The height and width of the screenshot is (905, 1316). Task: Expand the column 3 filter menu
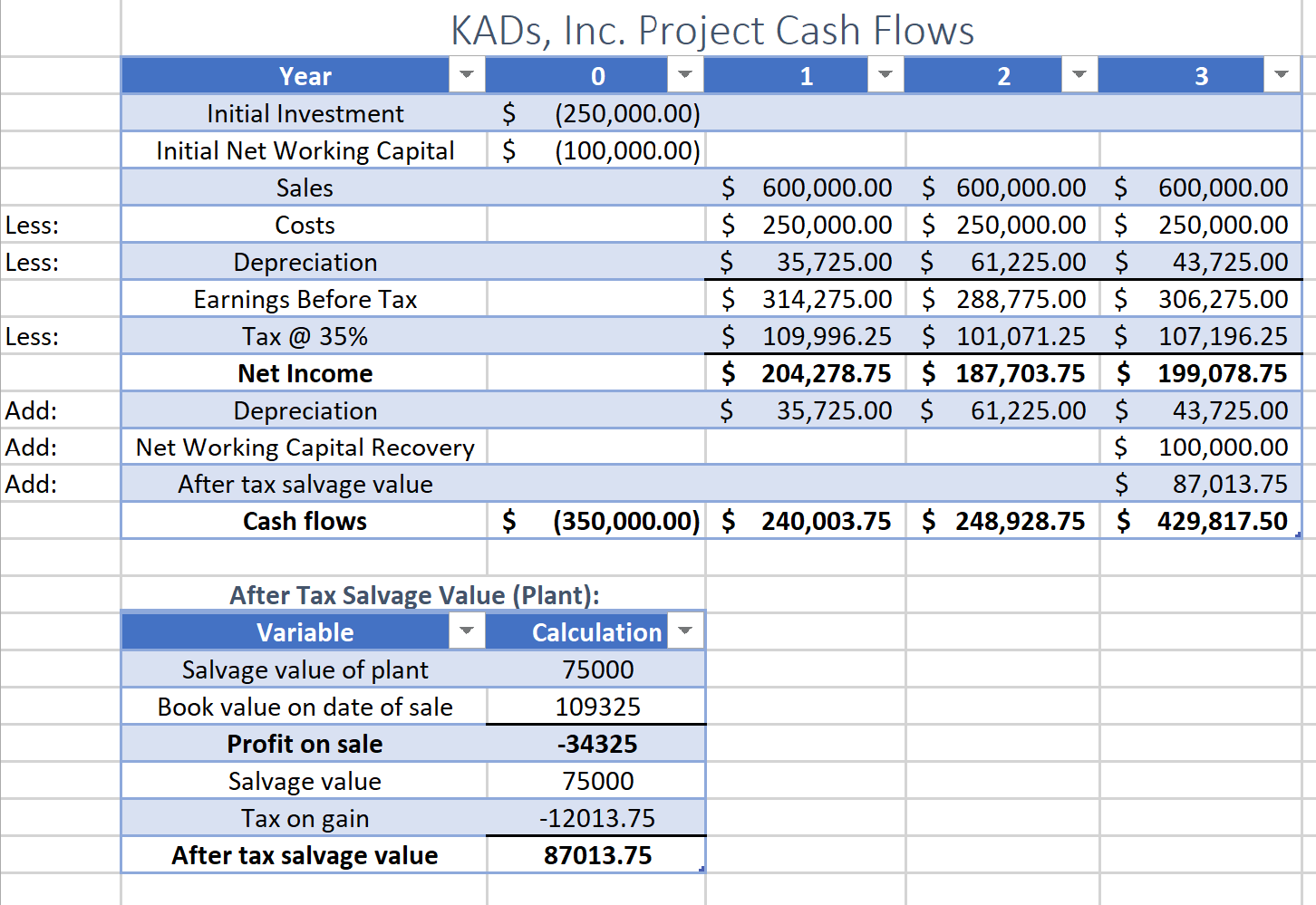[1281, 75]
